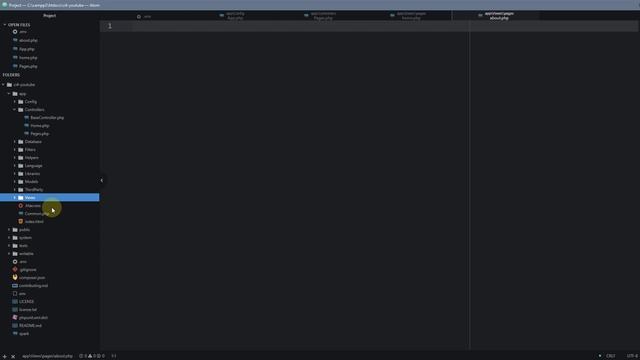Expand the public folder arrow
This screenshot has height=360, width=640.
pyautogui.click(x=9, y=230)
